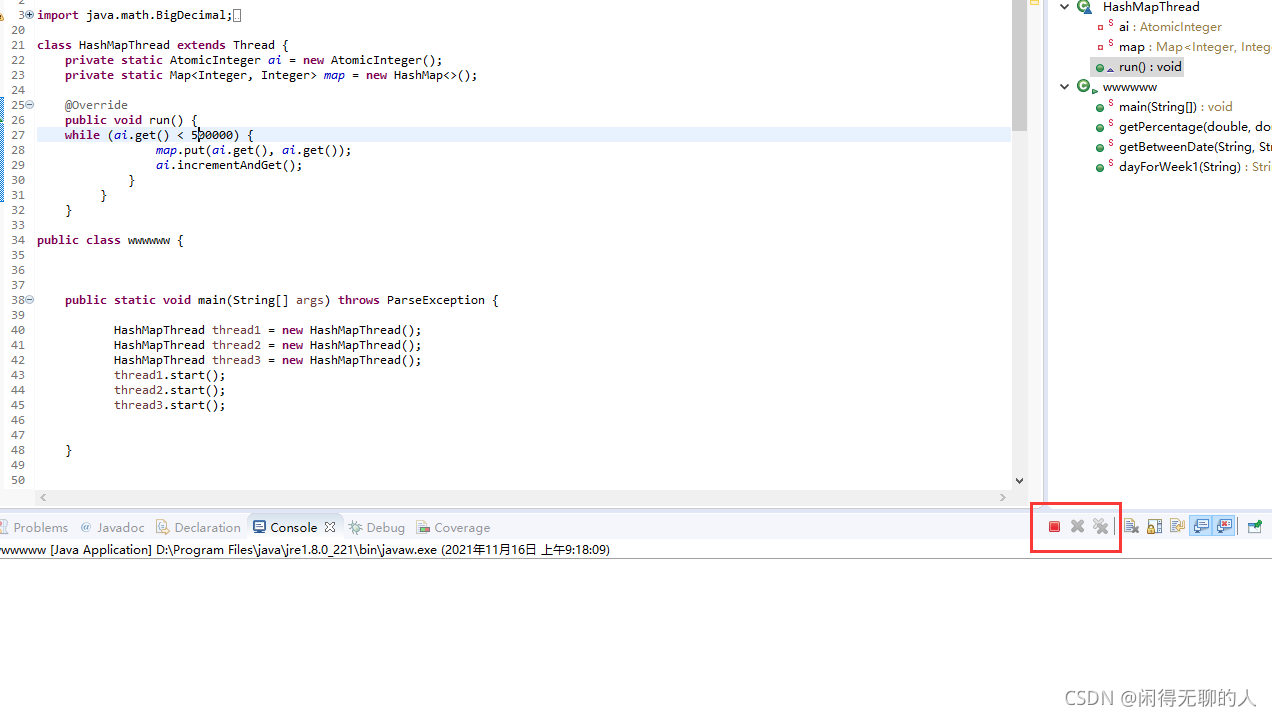Screen dimensions: 1272x716
Task: Toggle Scroll Lock in console toolbar
Action: pos(1154,527)
